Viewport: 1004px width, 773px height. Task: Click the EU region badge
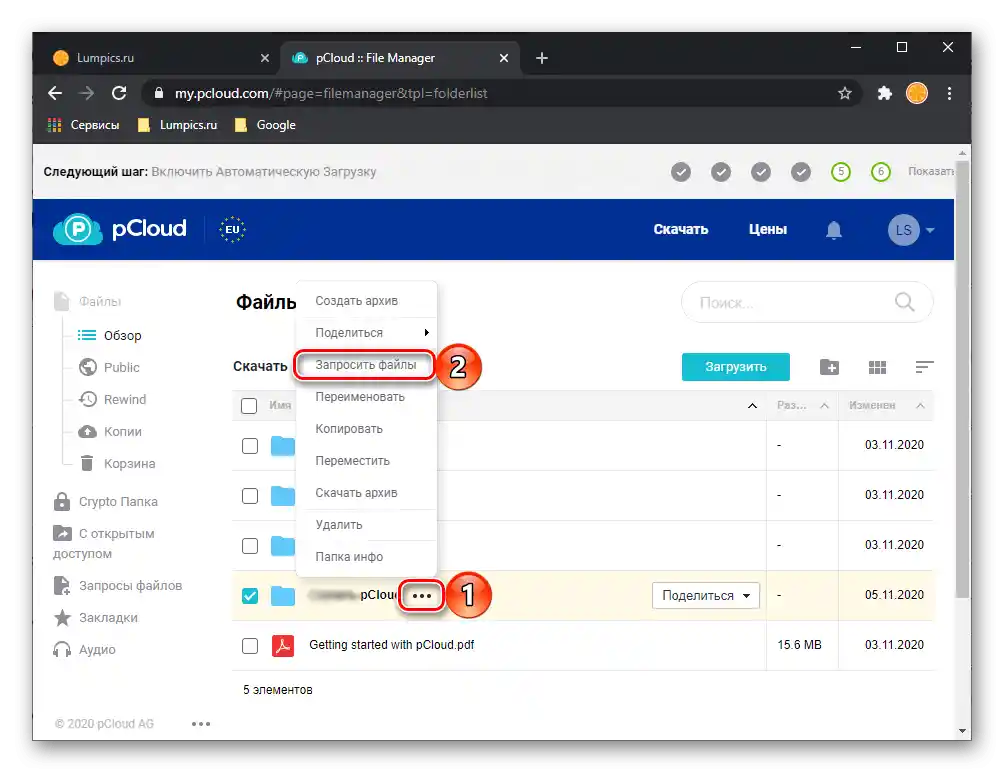(232, 229)
